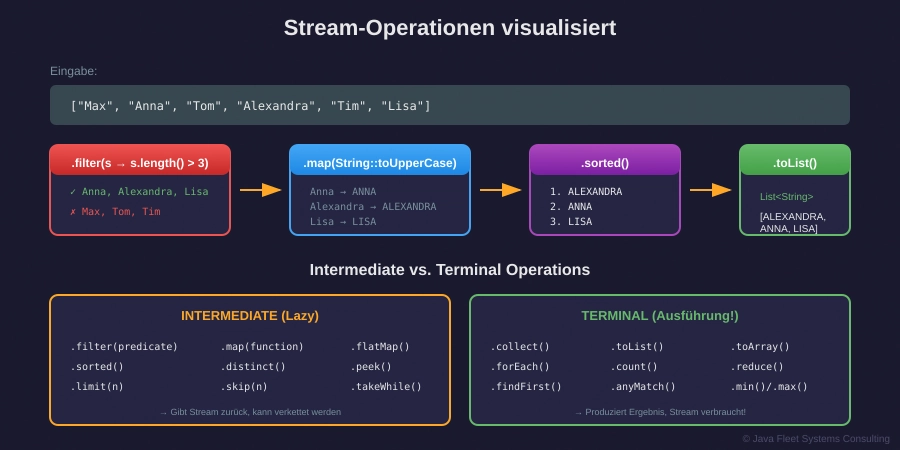Click the red X before Max, Tom, Tim
This screenshot has height=450, width=900.
[x=73, y=212]
